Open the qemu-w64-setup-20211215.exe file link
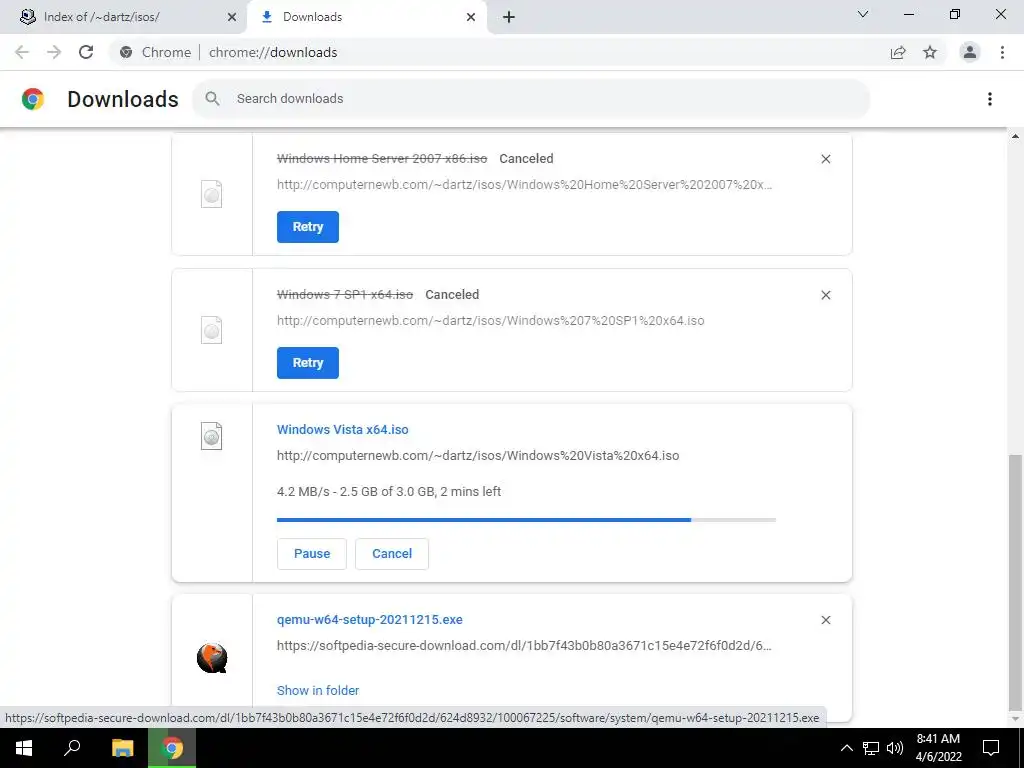1024x768 pixels. [x=370, y=620]
